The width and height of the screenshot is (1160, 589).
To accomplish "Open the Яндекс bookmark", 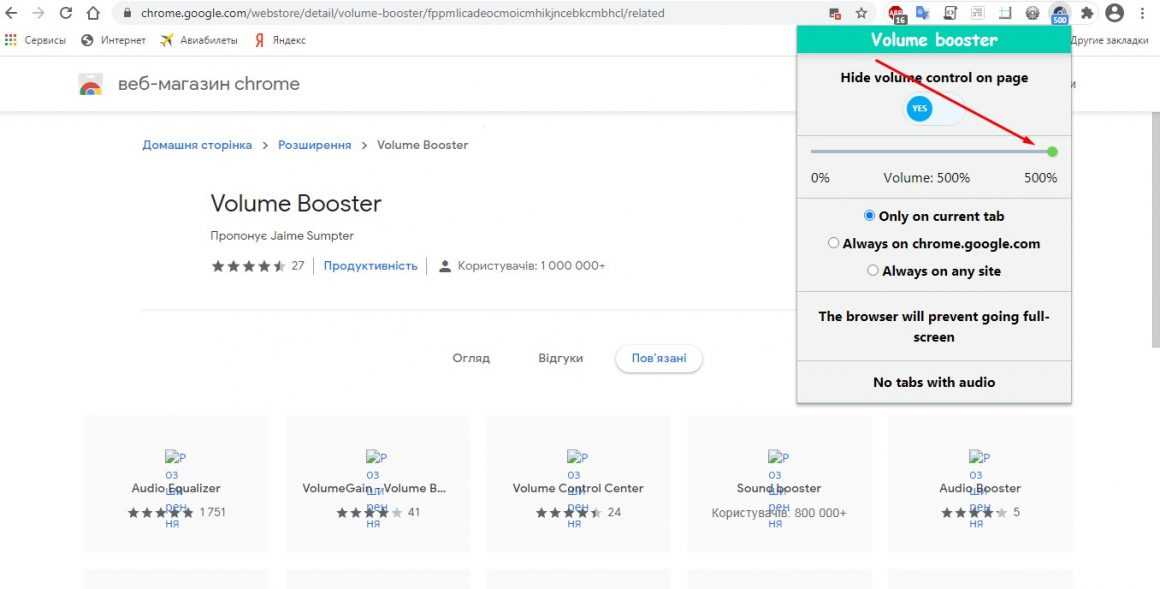I will point(280,40).
